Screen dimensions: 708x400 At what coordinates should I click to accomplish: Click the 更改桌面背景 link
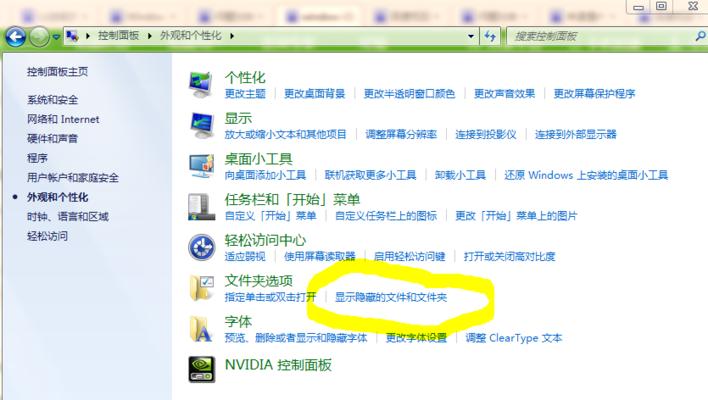(314, 93)
